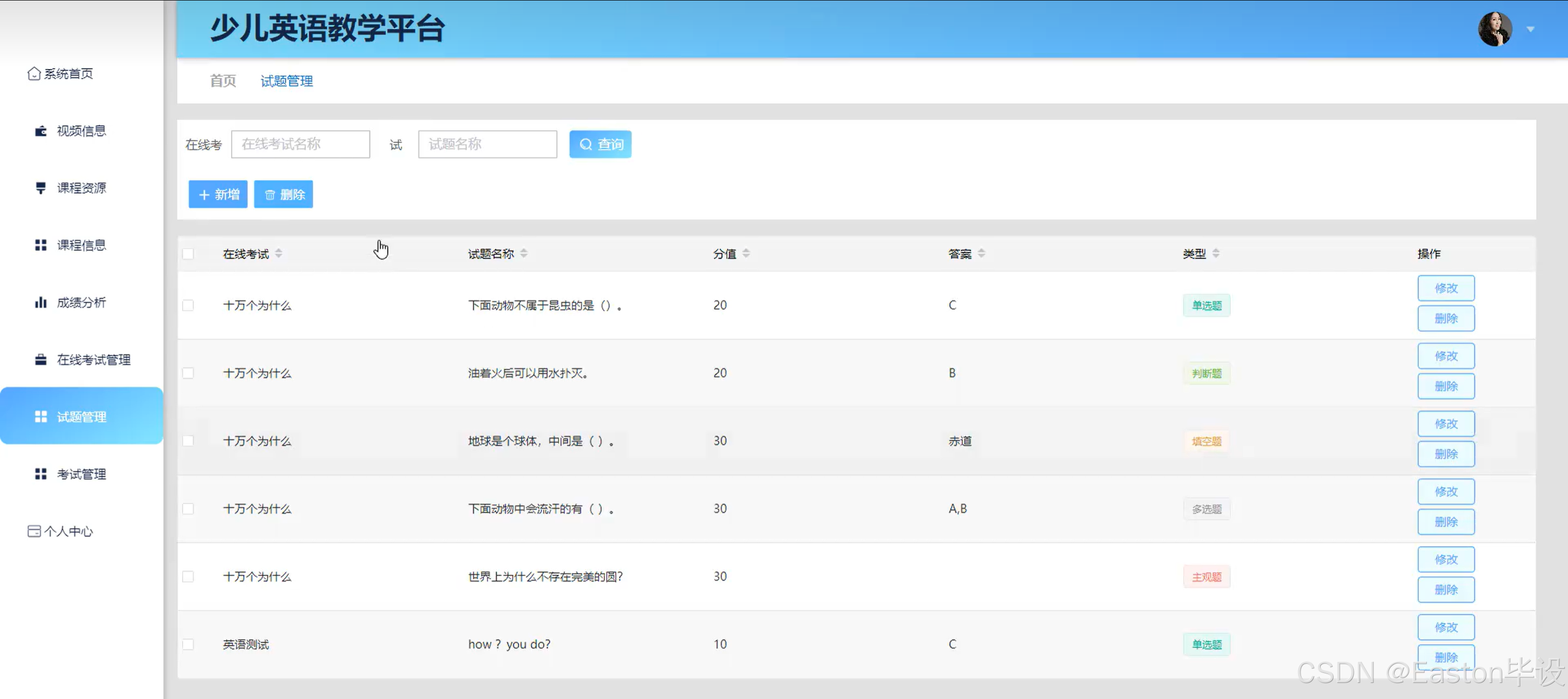Click the 填空题 type tag
This screenshot has width=1568, height=699.
coord(1206,442)
